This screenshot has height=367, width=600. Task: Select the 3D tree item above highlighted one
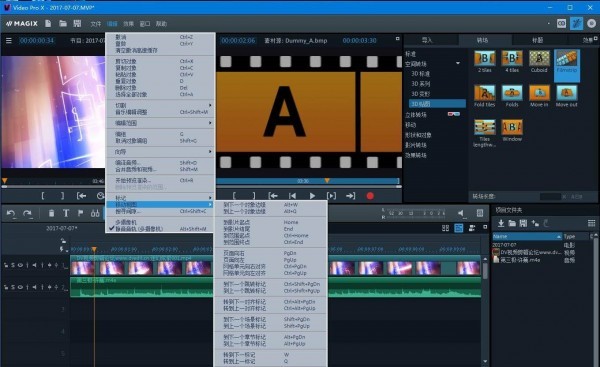coord(420,94)
